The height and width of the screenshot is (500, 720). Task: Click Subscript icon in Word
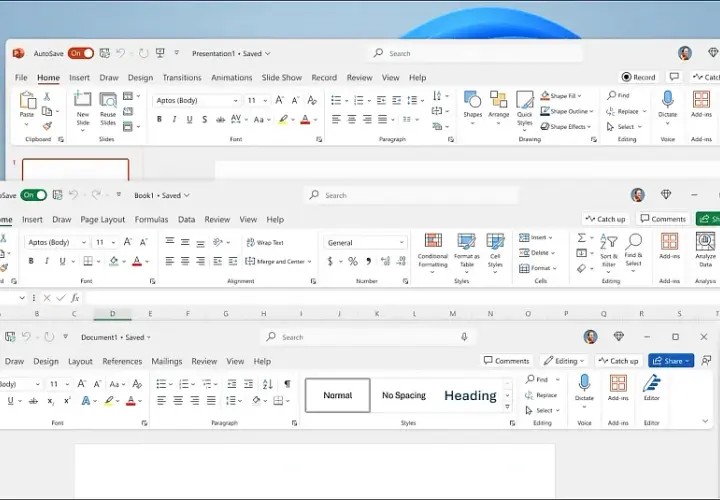tap(51, 401)
